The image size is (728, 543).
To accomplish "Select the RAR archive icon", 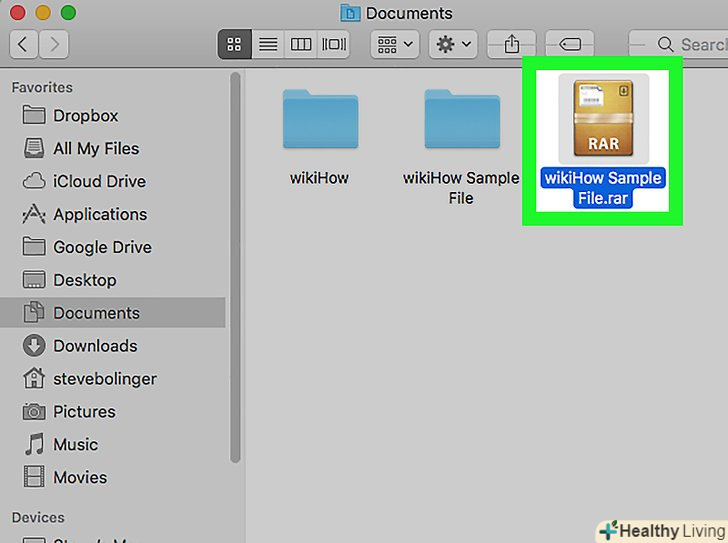I will 603,118.
